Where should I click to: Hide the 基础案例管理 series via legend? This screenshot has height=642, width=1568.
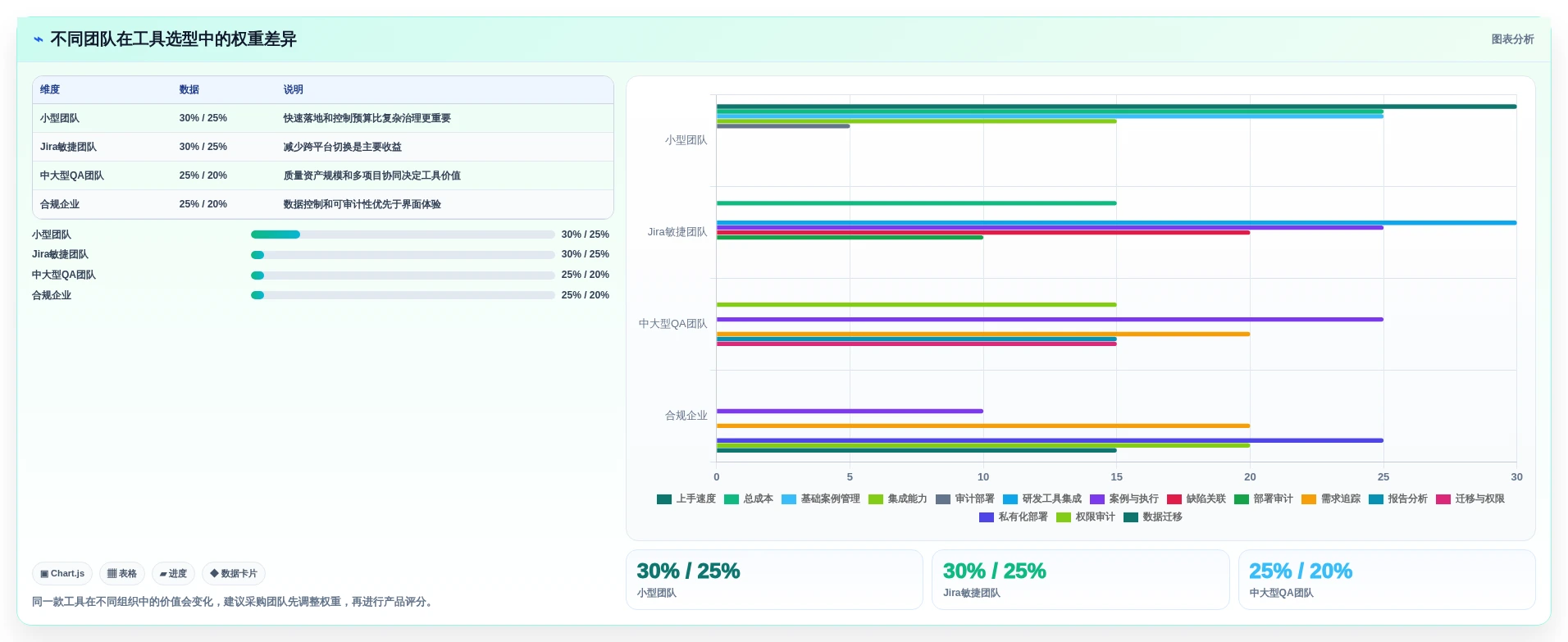pos(821,499)
